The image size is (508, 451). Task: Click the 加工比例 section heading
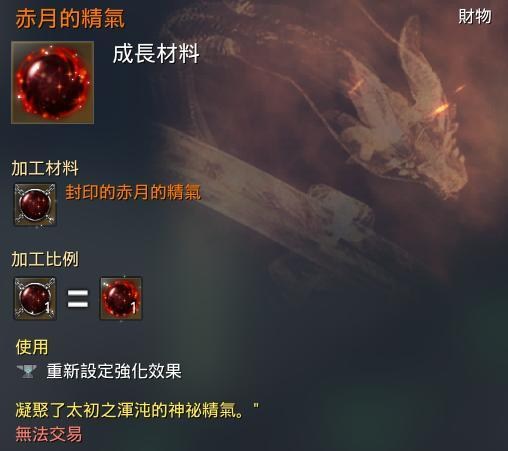click(x=45, y=259)
